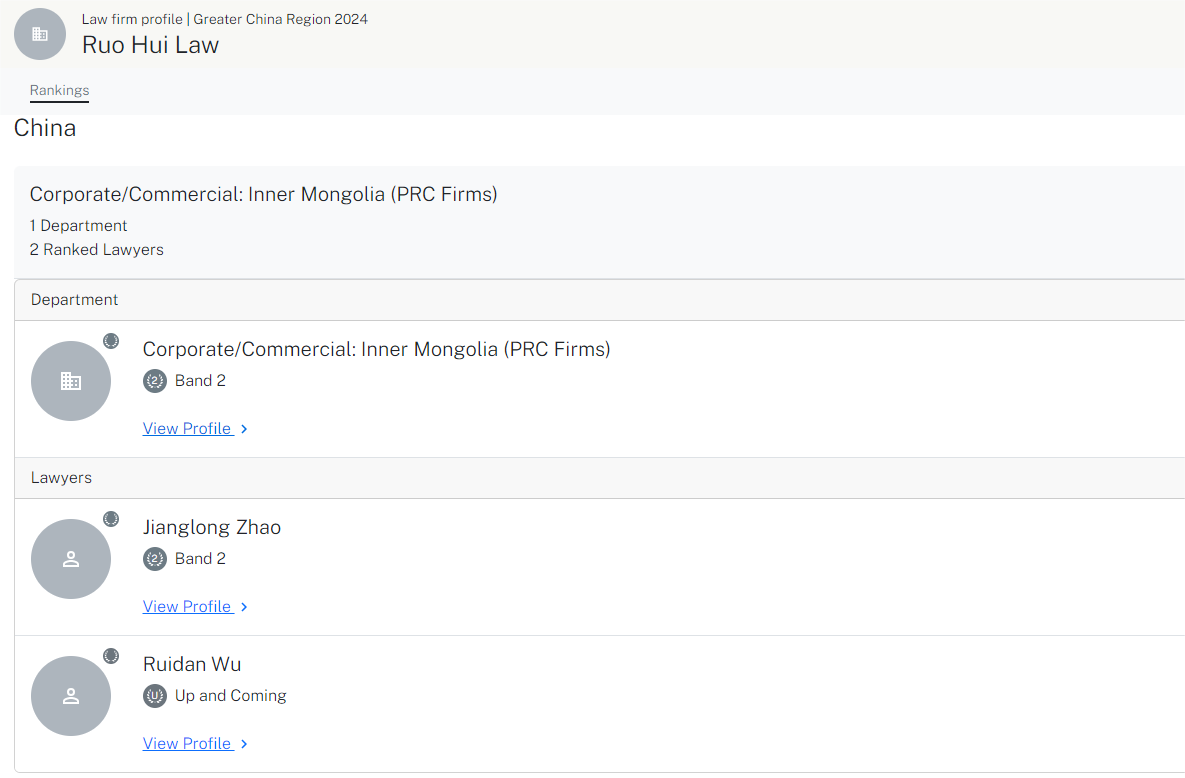Viewport: 1185px width, 778px height.
Task: Click the chevron next to department View Profile
Action: pyautogui.click(x=244, y=429)
